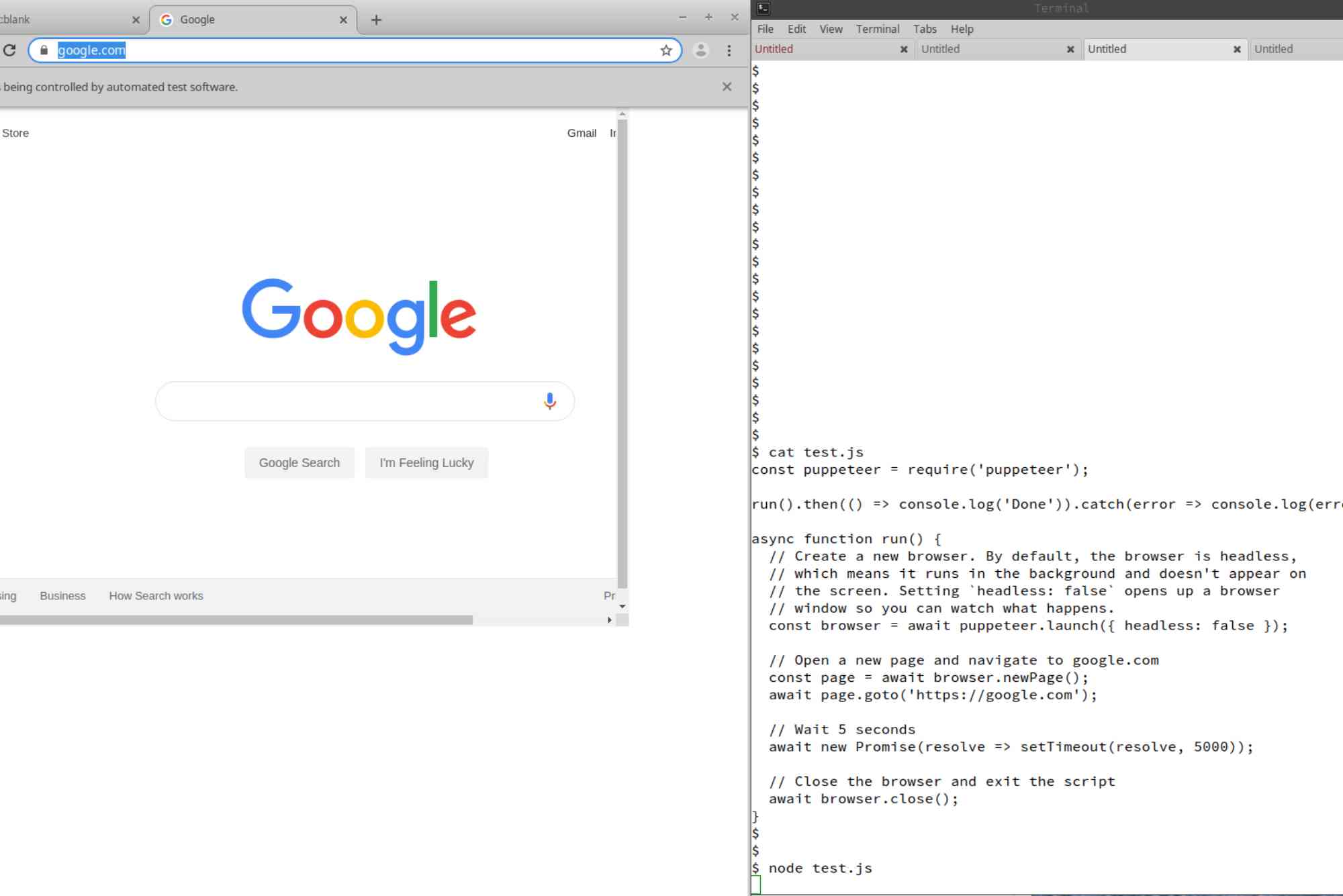This screenshot has width=1343, height=896.
Task: Close the Google tab in Chrome
Action: 343,20
